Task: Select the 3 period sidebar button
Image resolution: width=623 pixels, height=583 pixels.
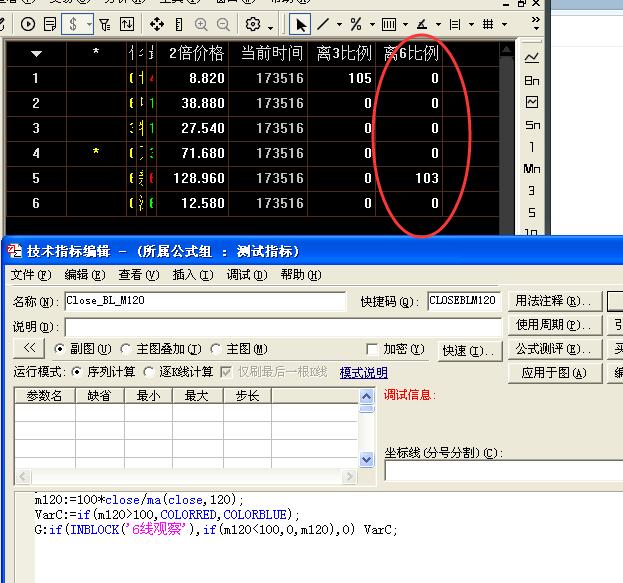Action: point(532,191)
